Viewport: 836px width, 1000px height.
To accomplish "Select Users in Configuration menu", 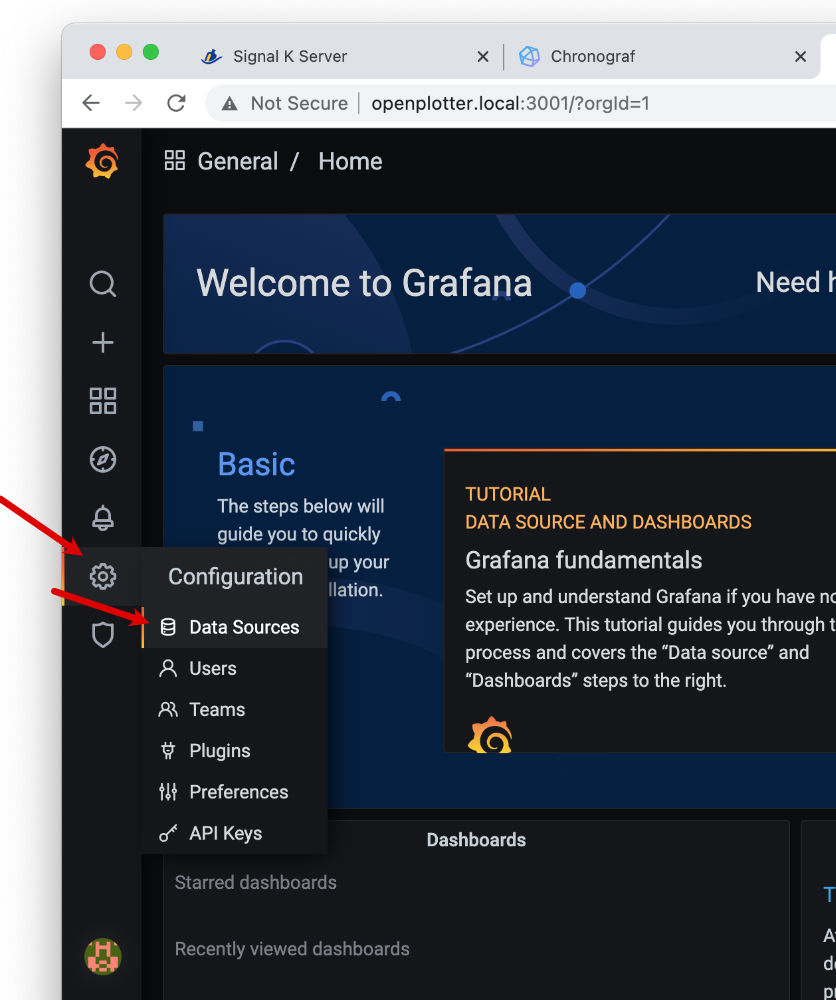I will 212,668.
